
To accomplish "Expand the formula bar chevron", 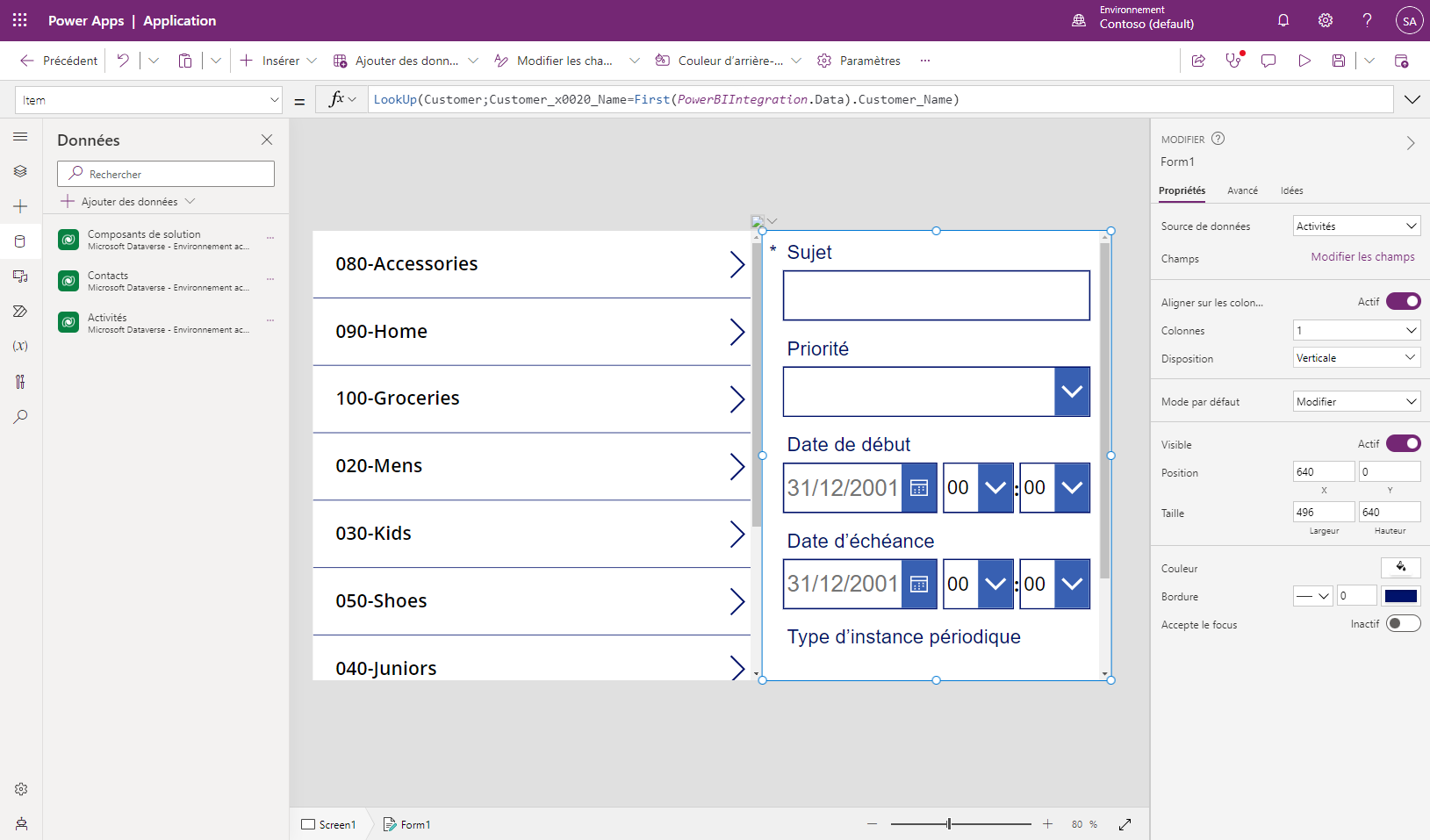I will point(1412,99).
